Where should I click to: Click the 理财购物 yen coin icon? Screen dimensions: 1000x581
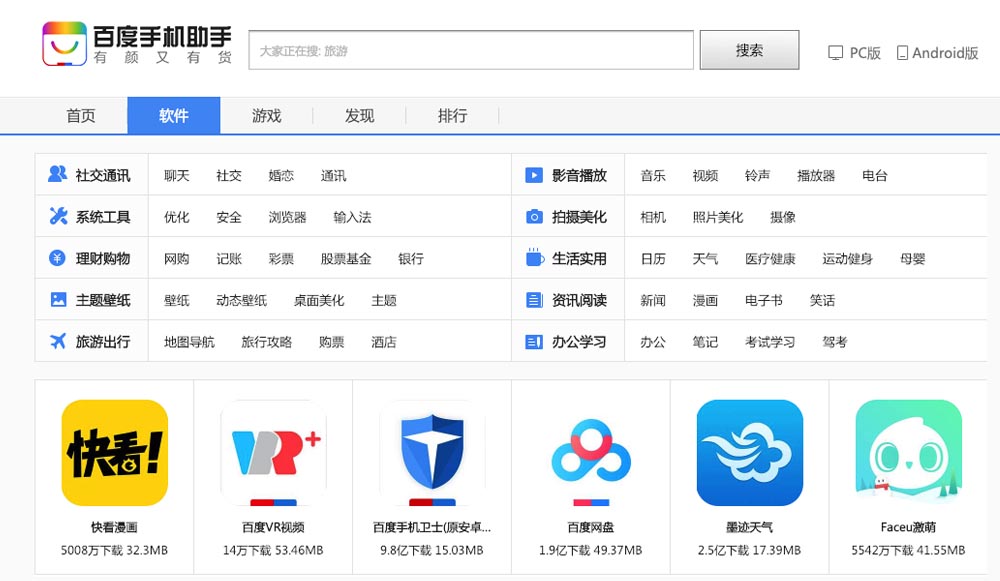click(x=57, y=258)
